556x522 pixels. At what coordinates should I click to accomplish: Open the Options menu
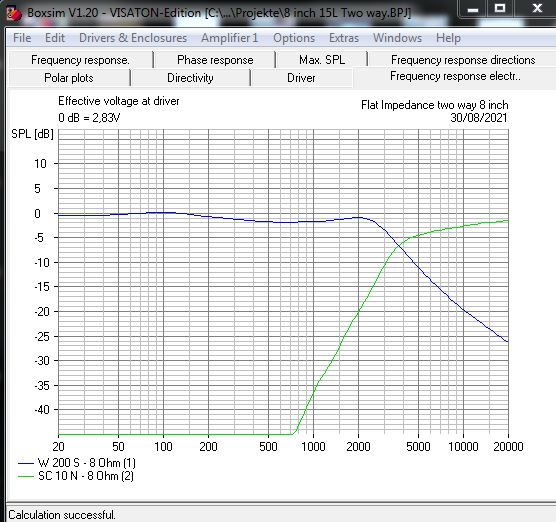[x=294, y=38]
